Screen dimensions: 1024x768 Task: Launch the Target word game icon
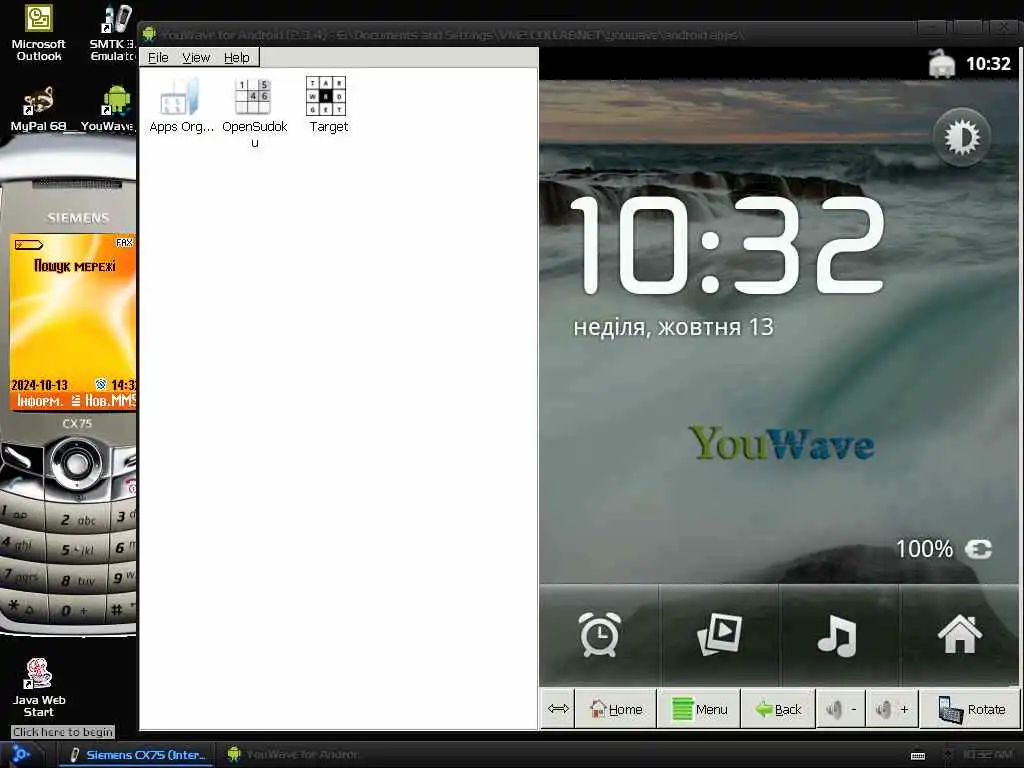327,106
